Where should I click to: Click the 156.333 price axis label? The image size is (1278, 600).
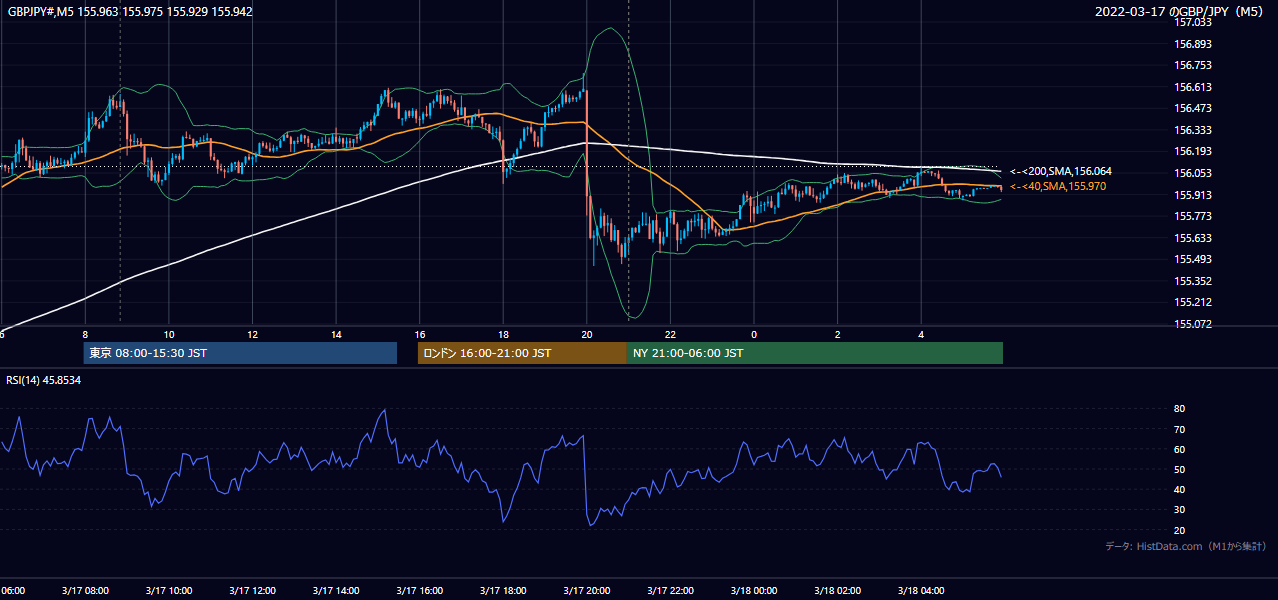tap(1193, 130)
